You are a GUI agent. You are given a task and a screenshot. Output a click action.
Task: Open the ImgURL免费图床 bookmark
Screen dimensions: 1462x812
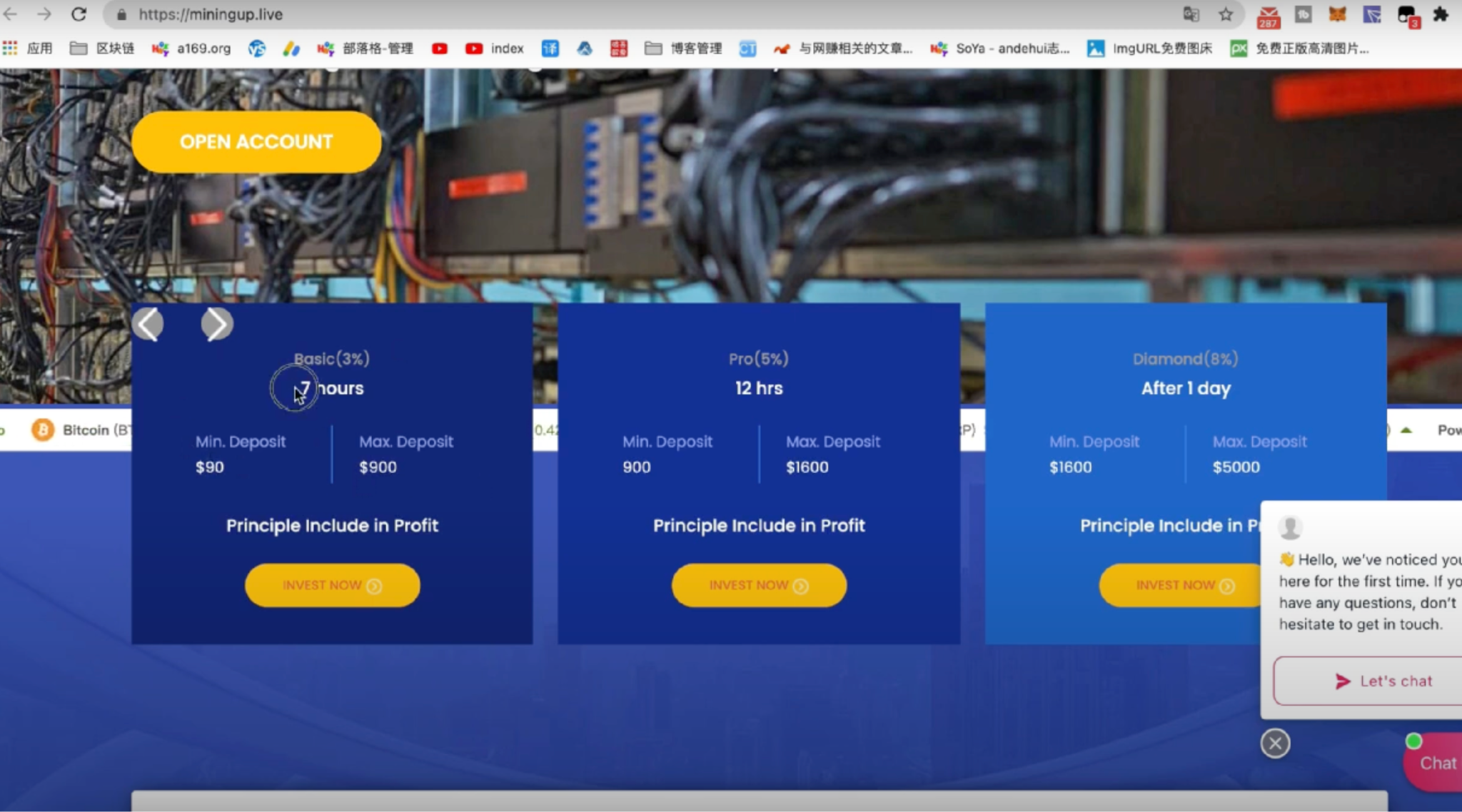(1150, 49)
